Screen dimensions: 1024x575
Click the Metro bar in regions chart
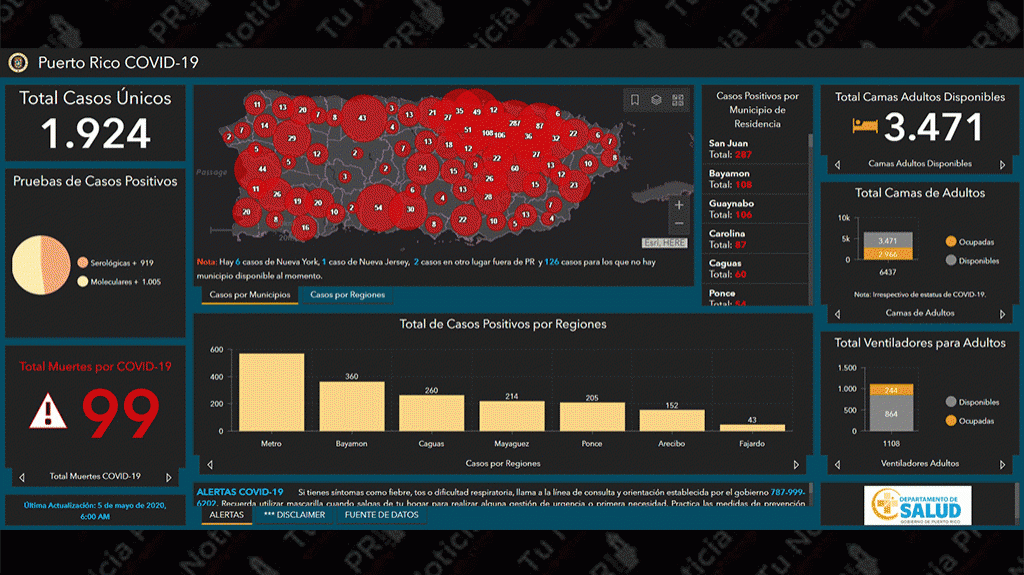(x=271, y=392)
